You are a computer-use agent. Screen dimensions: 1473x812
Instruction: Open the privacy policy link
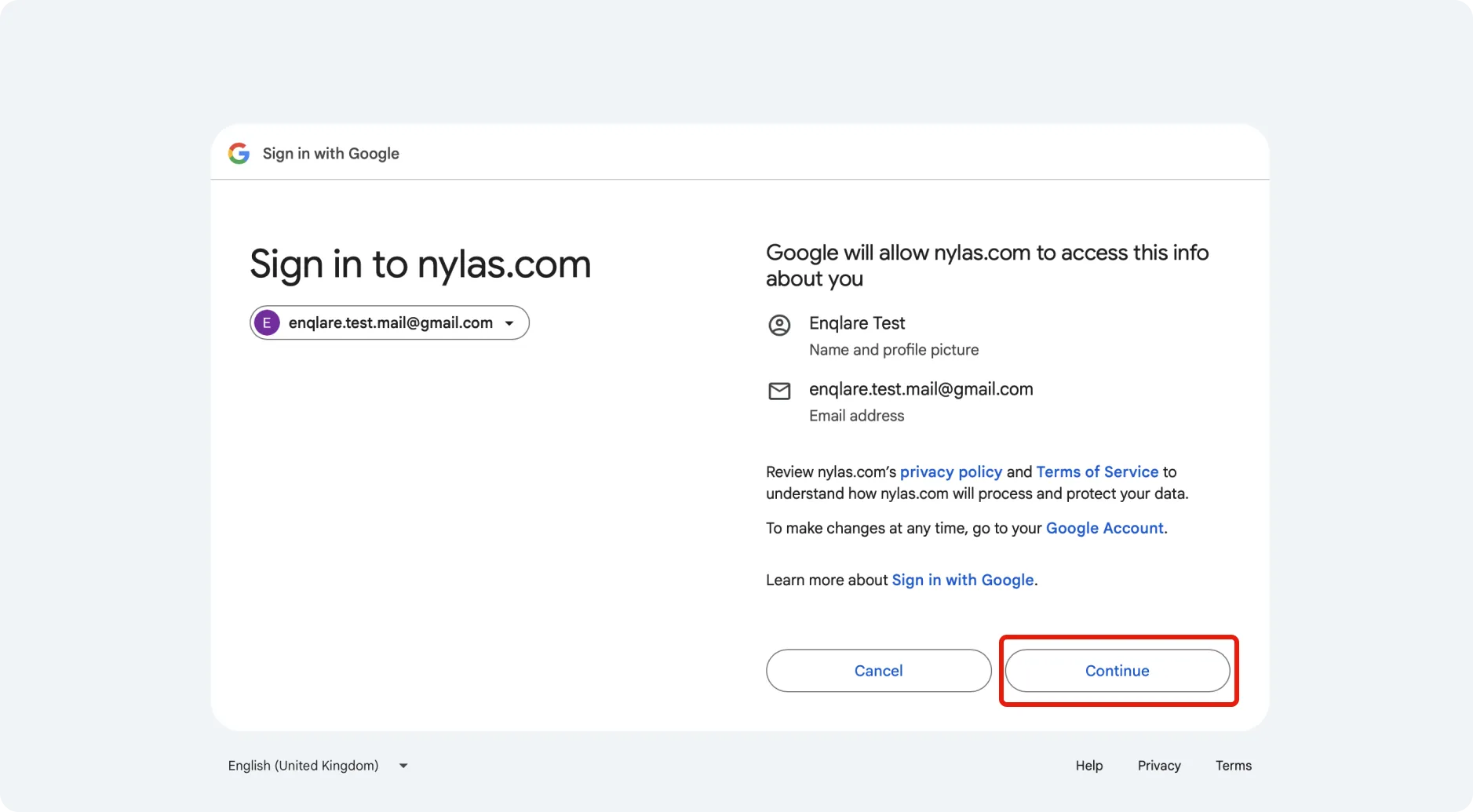click(951, 472)
